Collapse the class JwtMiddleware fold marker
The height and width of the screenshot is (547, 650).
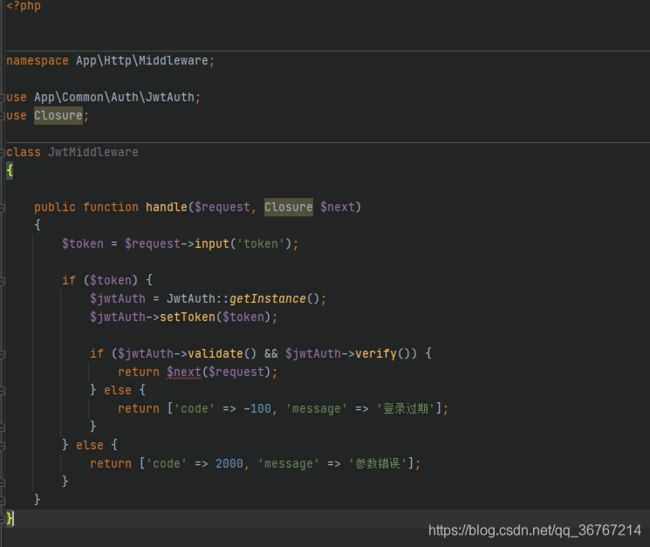click(x=2, y=152)
